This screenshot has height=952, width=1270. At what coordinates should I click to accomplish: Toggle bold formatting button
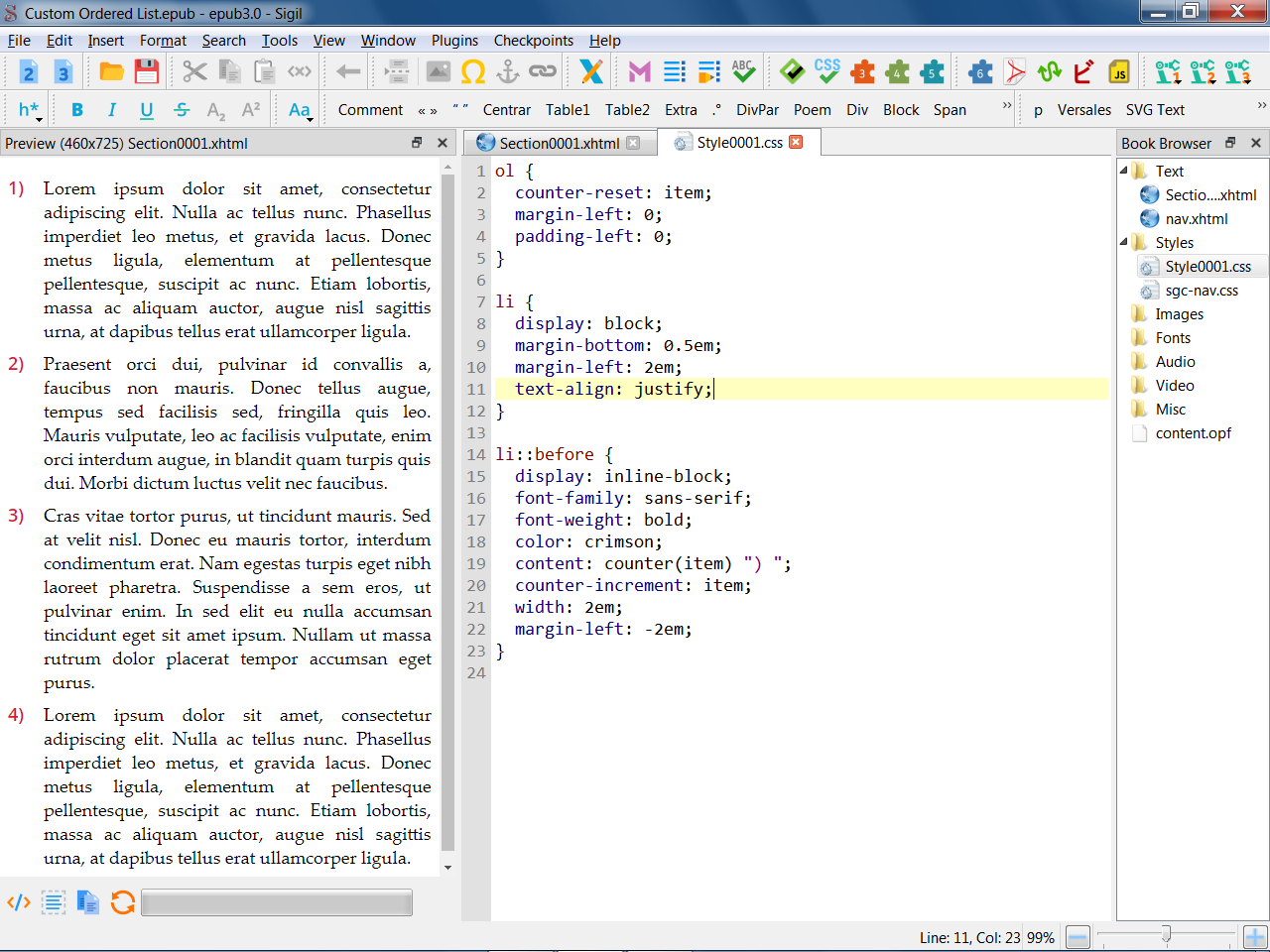[x=77, y=110]
